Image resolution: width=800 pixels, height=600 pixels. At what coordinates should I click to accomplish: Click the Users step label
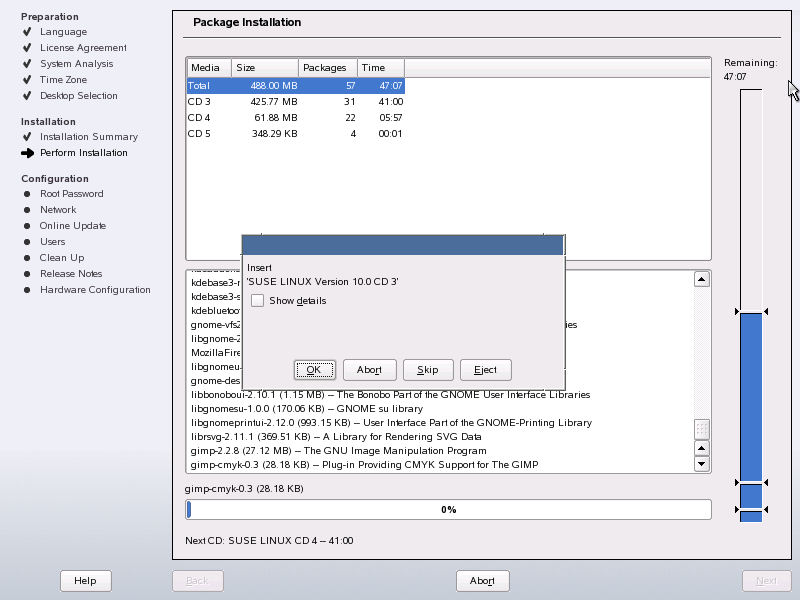(53, 242)
